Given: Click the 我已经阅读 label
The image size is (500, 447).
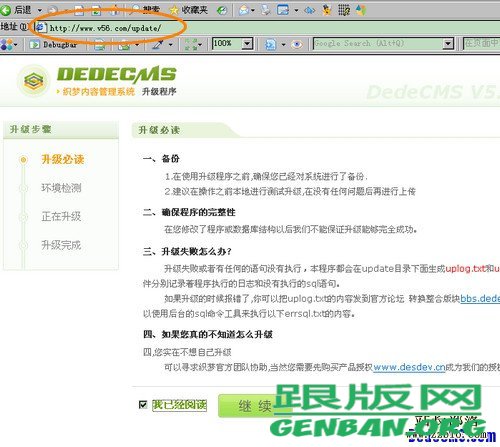Looking at the screenshot, I should coord(179,405).
